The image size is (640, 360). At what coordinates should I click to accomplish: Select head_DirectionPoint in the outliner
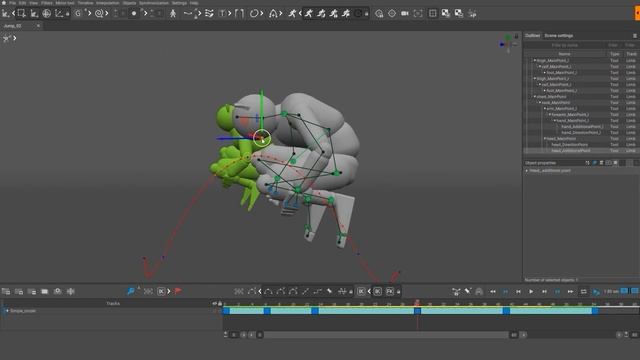click(x=570, y=144)
